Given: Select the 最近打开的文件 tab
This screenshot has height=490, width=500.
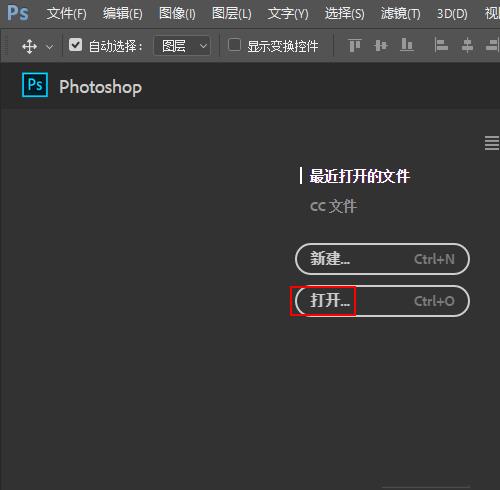Looking at the screenshot, I should coord(359,176).
